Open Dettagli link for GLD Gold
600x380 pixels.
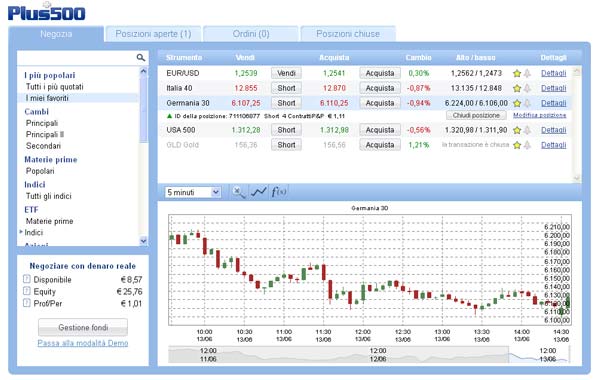pyautogui.click(x=553, y=145)
